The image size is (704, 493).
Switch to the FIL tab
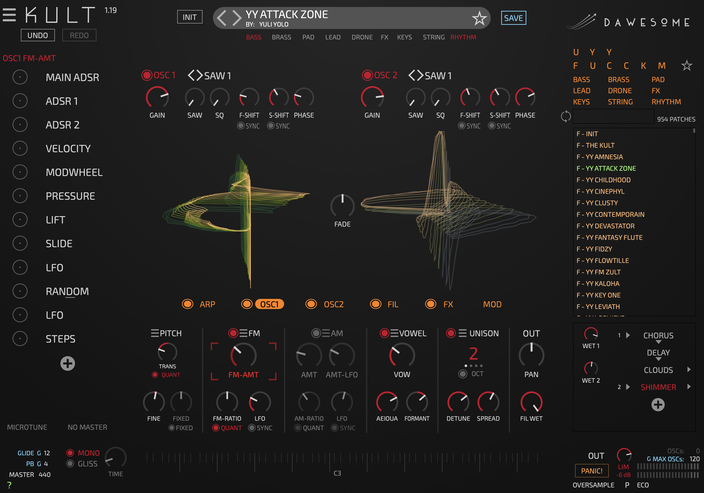393,304
